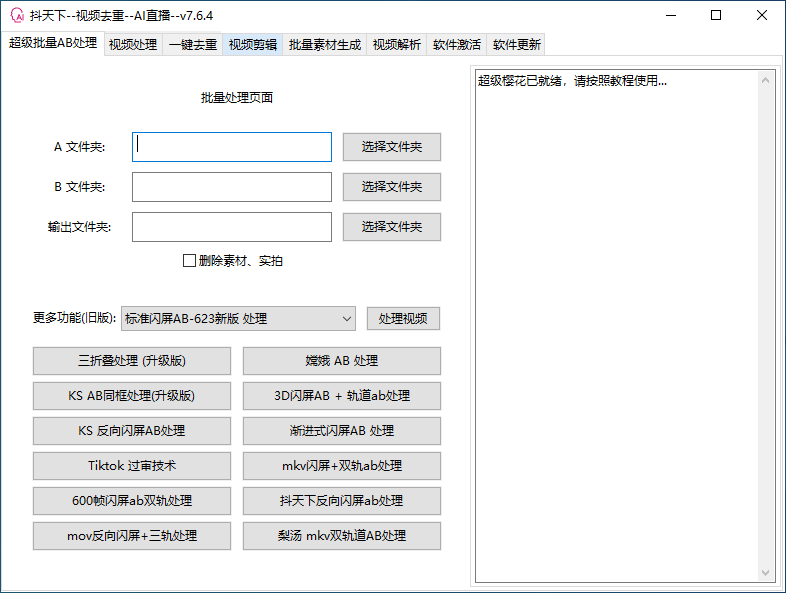Click the log panel scrollbar up arrow
The image size is (786, 593).
click(x=767, y=79)
